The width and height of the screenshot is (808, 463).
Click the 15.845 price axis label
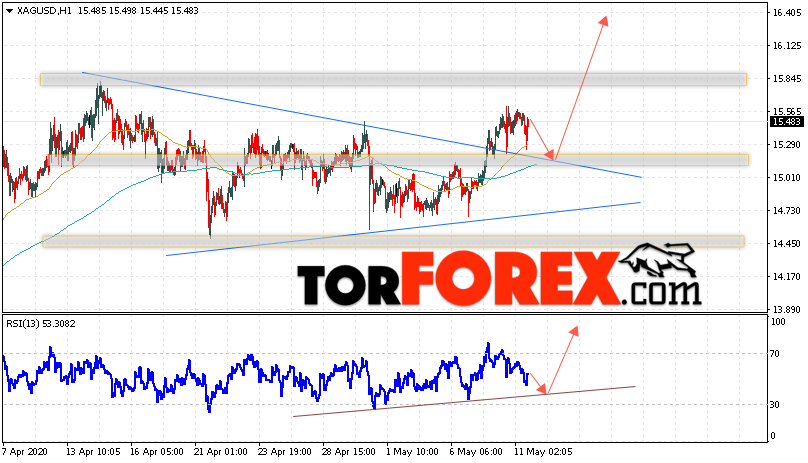[x=787, y=79]
